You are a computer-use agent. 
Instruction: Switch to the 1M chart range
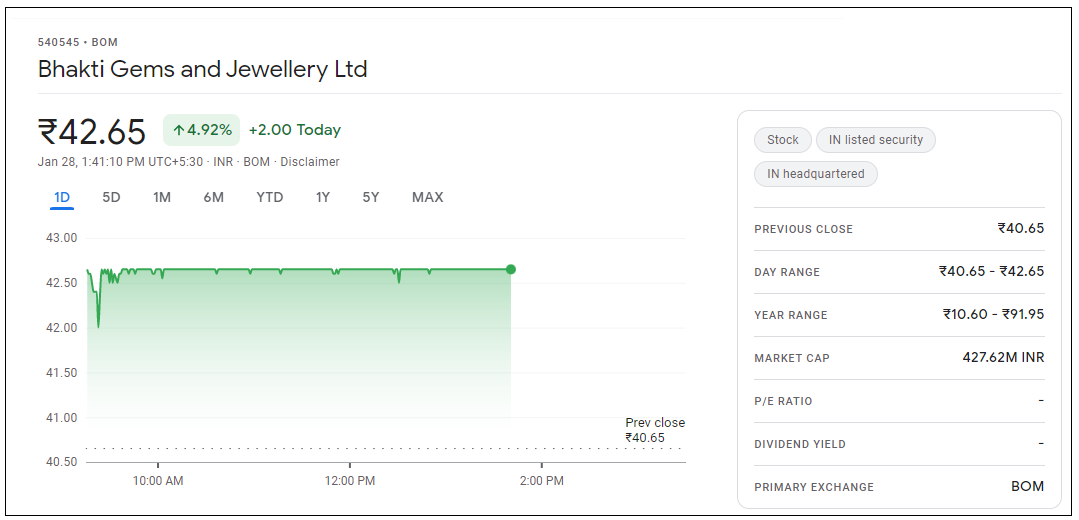(162, 198)
